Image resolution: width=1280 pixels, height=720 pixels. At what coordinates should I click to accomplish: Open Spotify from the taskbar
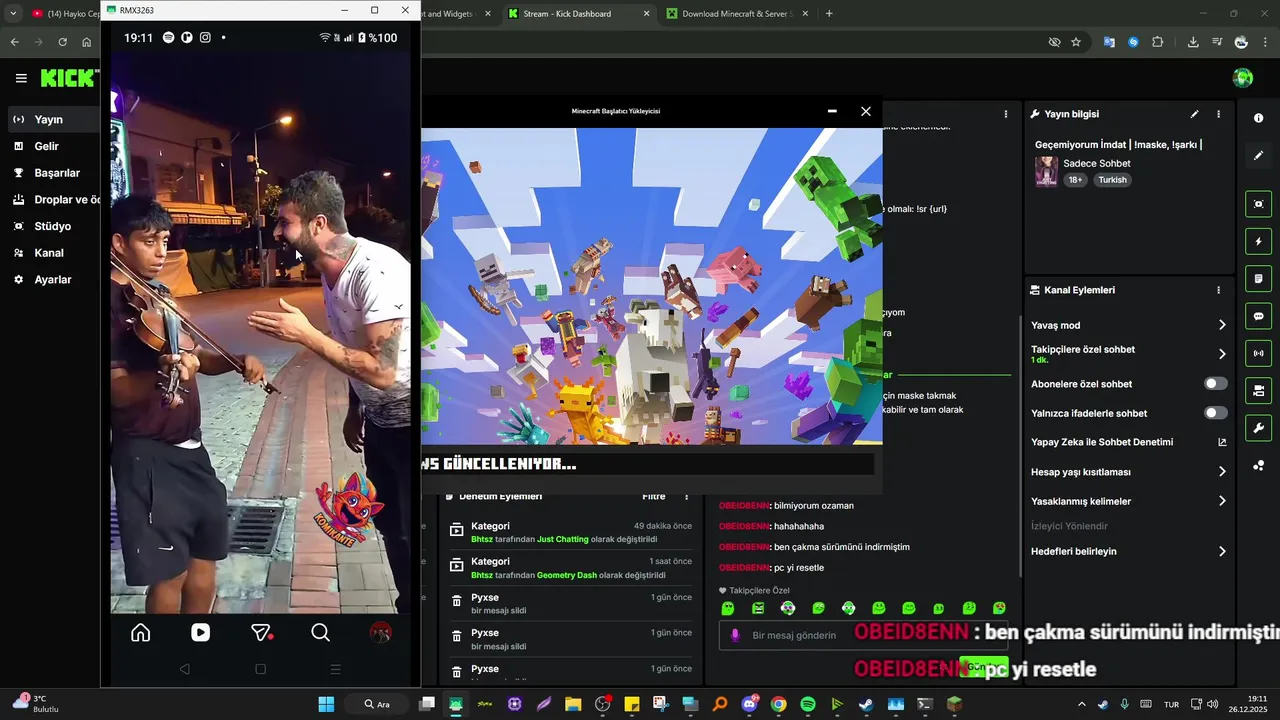808,704
